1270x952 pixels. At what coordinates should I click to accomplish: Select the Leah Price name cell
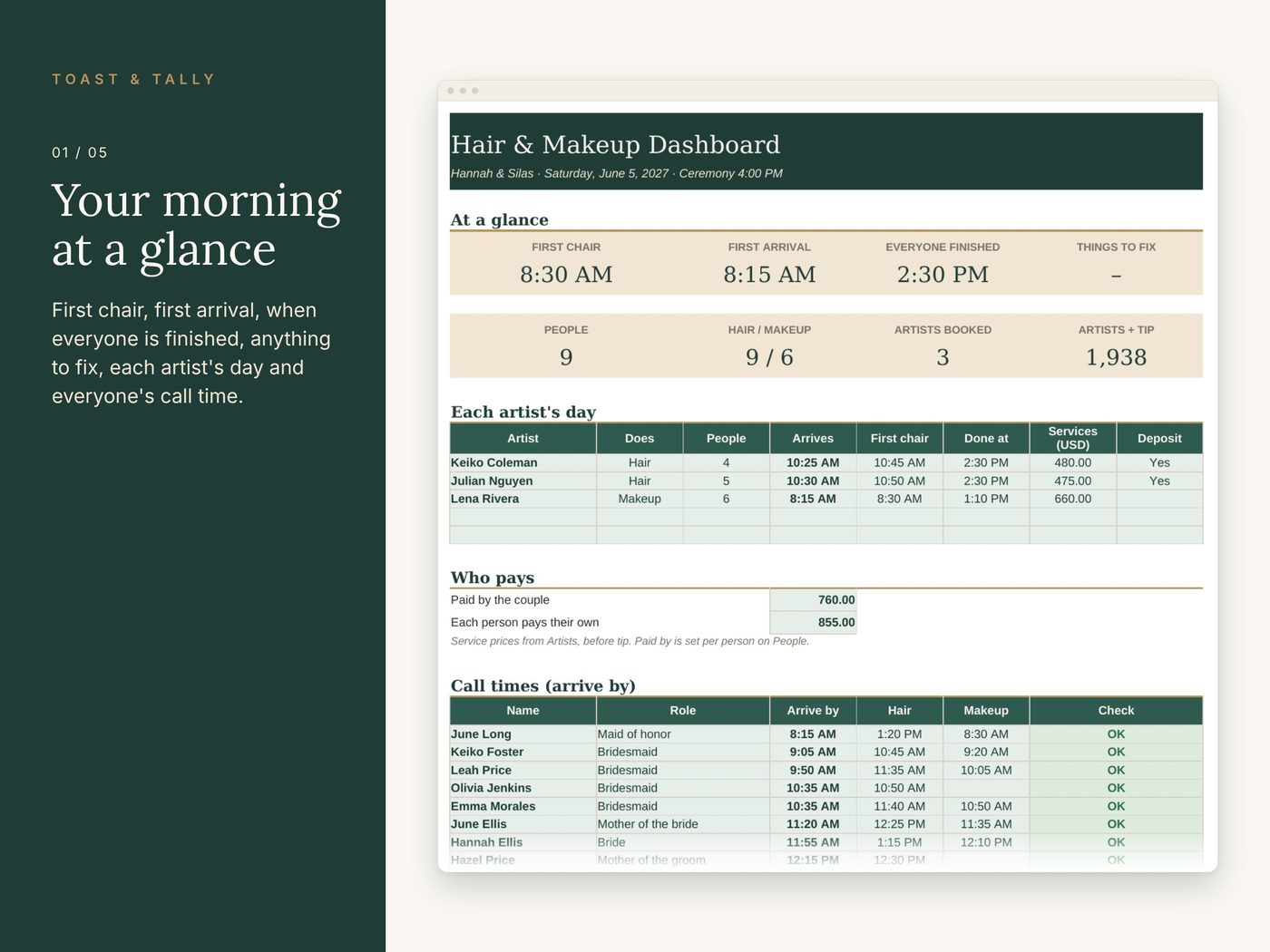(523, 770)
